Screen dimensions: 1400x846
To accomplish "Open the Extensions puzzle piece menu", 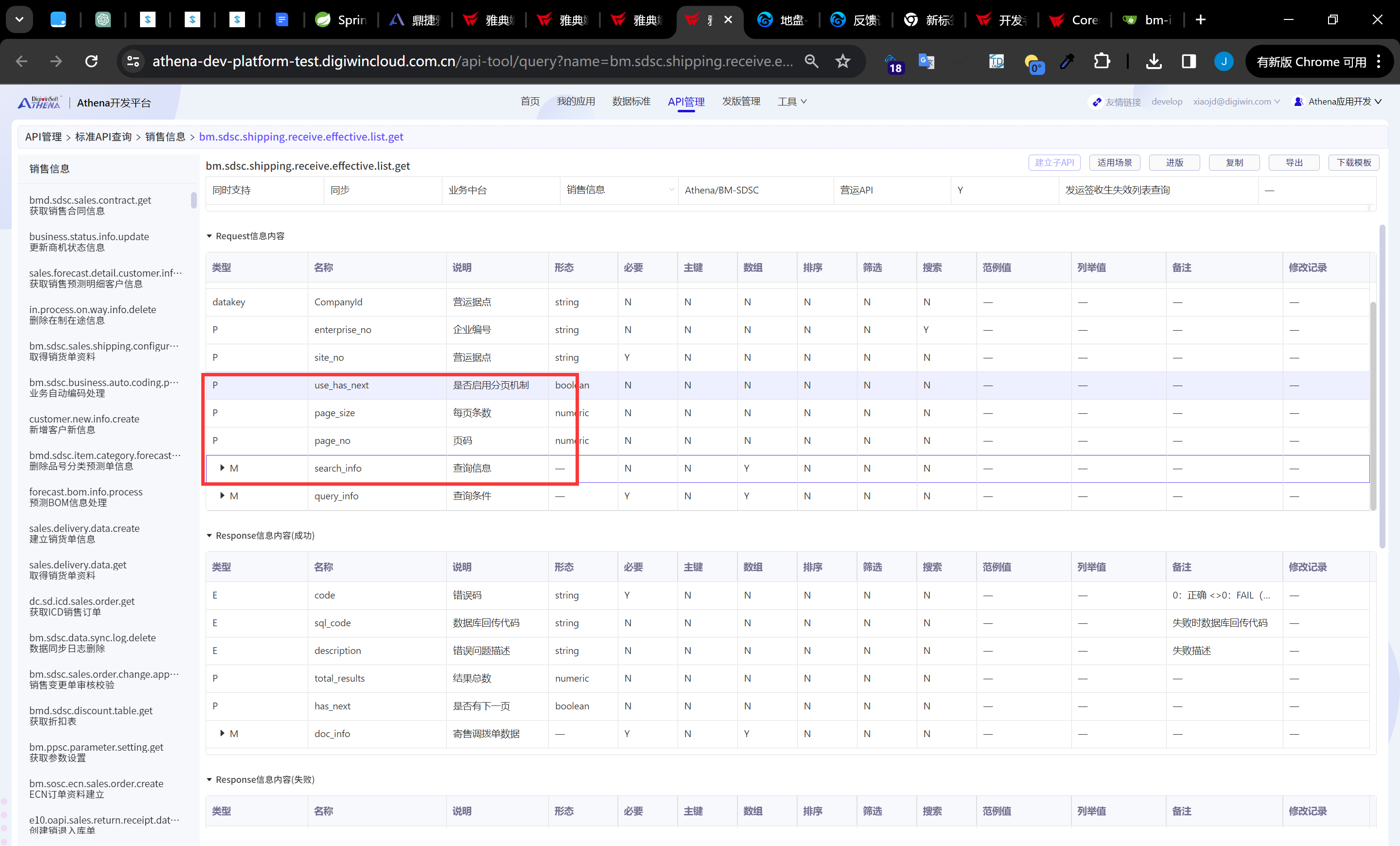I will point(1101,61).
